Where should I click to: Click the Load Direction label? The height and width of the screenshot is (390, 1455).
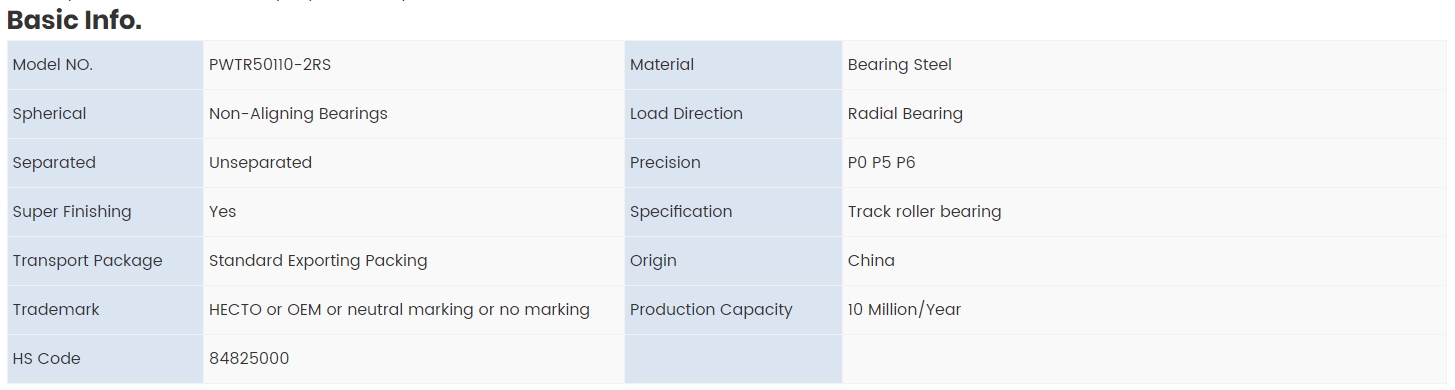(x=686, y=114)
